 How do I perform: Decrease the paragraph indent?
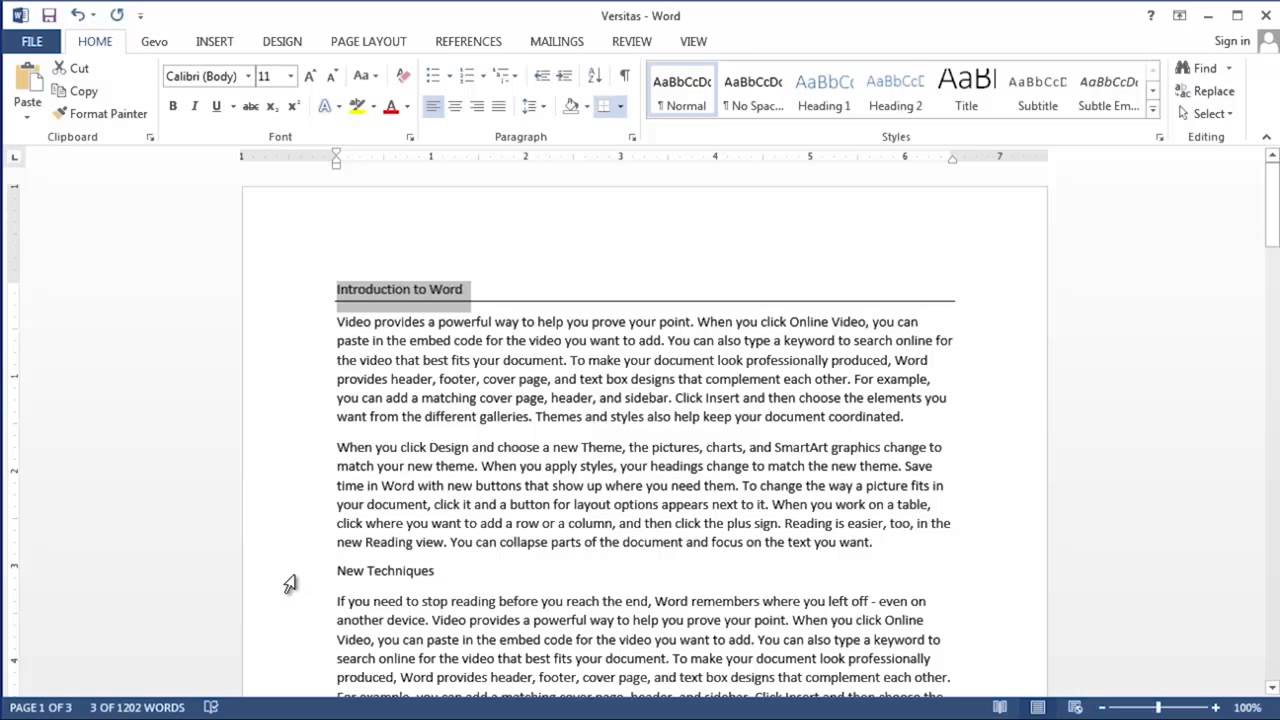[541, 76]
